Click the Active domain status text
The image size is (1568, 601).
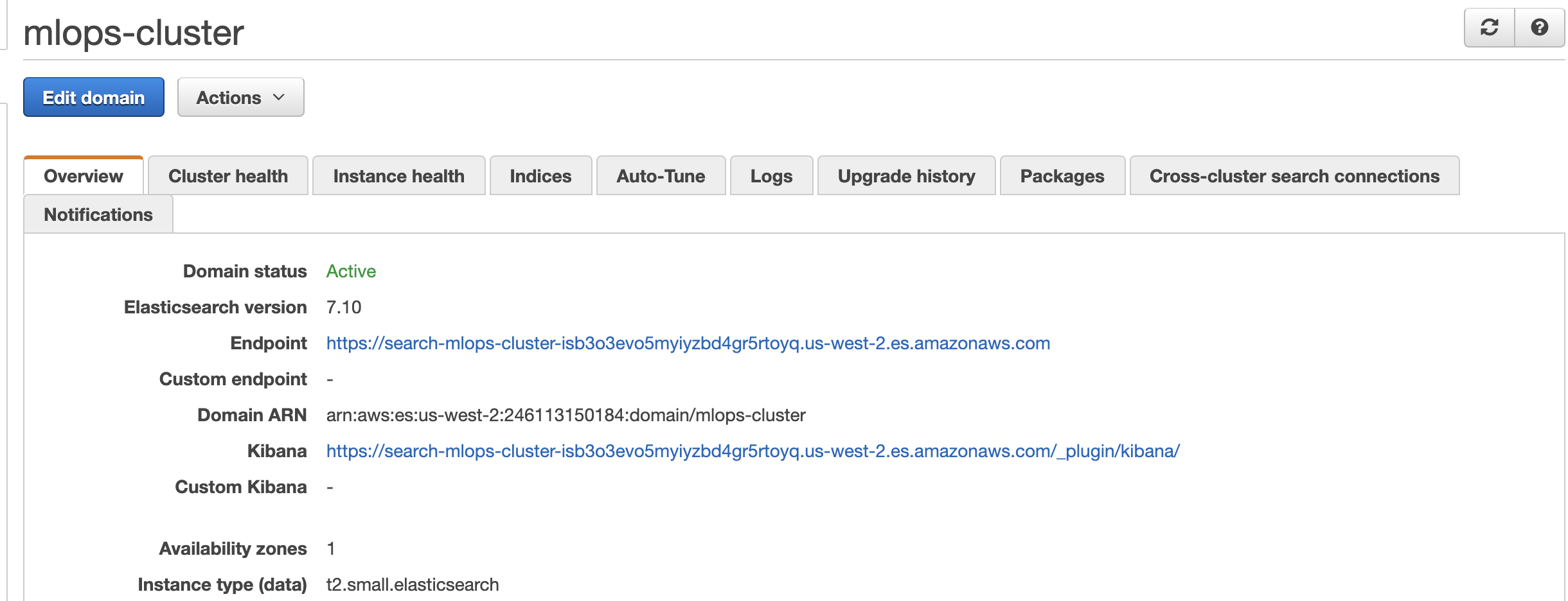click(x=351, y=272)
